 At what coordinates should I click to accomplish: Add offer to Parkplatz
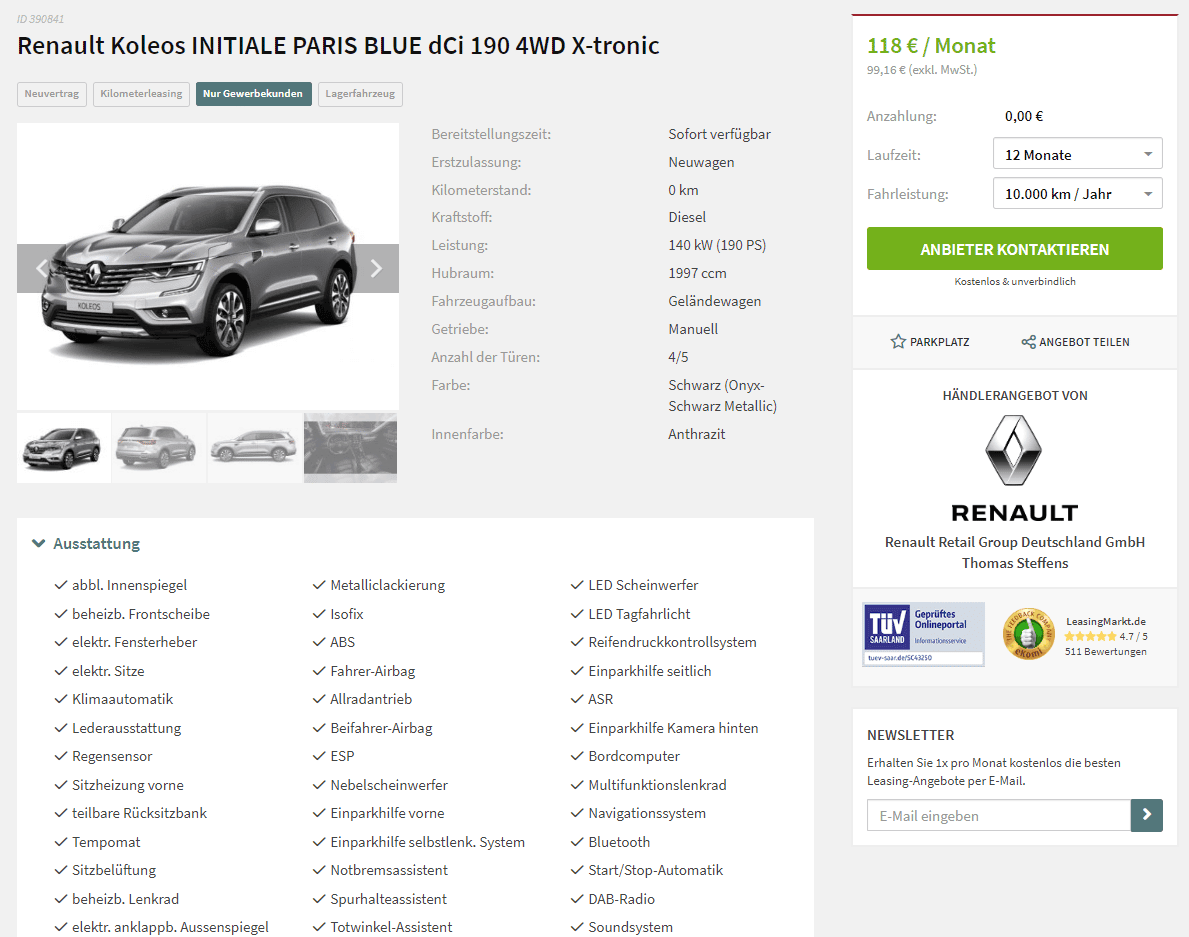(x=930, y=342)
